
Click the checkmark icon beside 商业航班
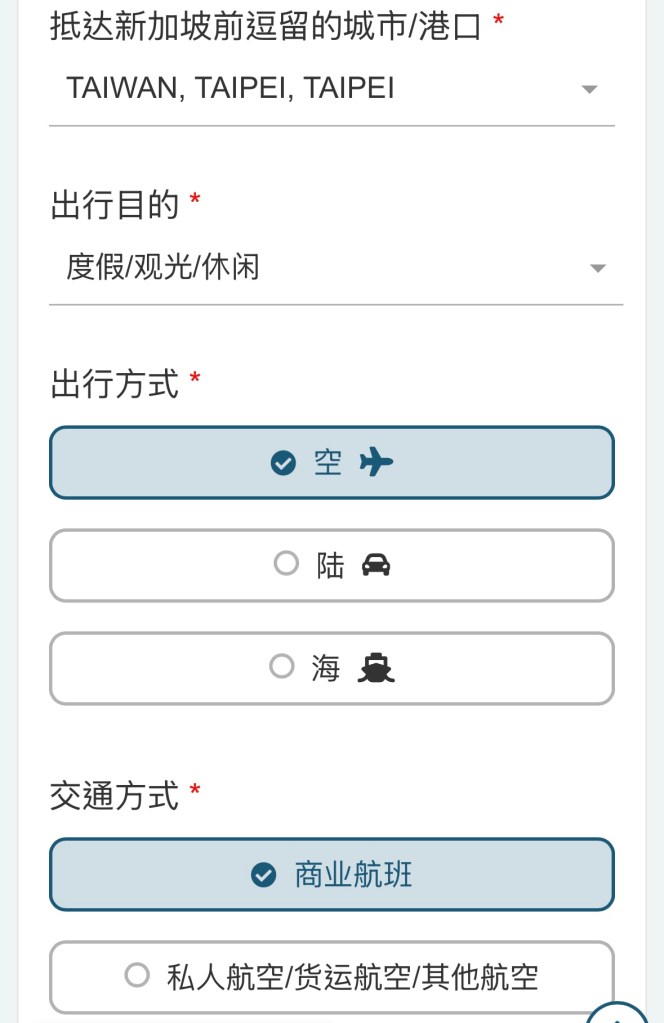263,875
